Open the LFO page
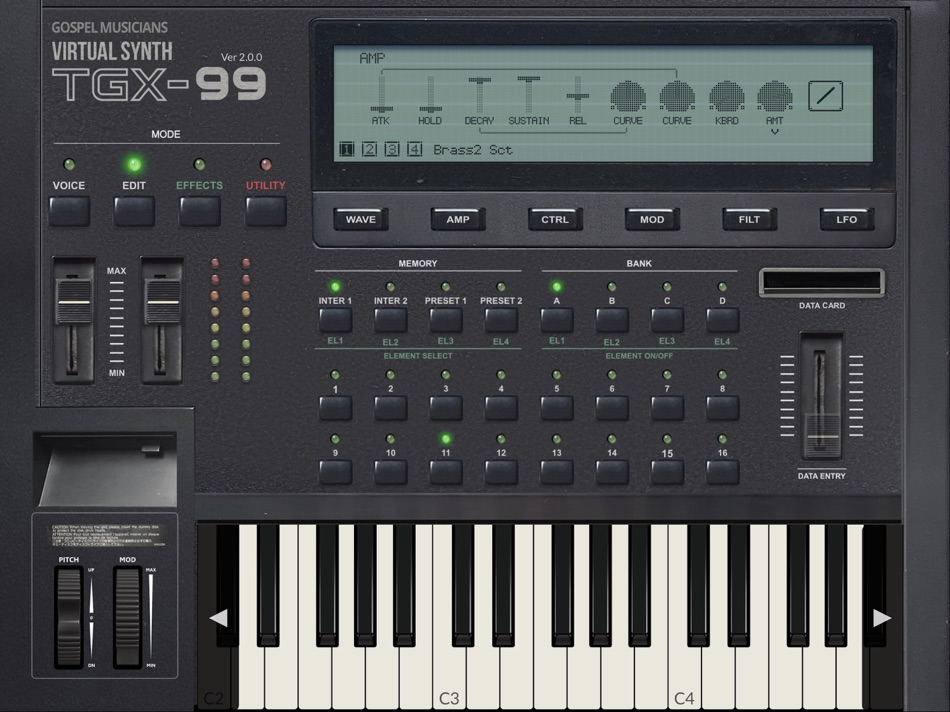 (846, 219)
